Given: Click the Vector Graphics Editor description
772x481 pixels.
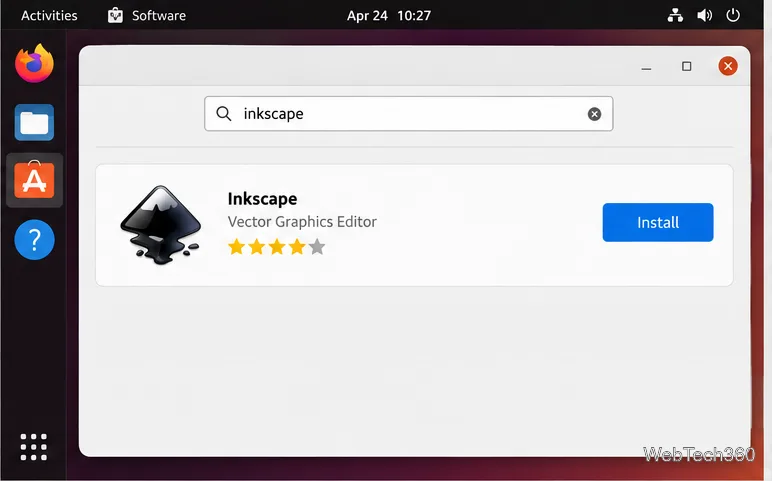Looking at the screenshot, I should 302,222.
